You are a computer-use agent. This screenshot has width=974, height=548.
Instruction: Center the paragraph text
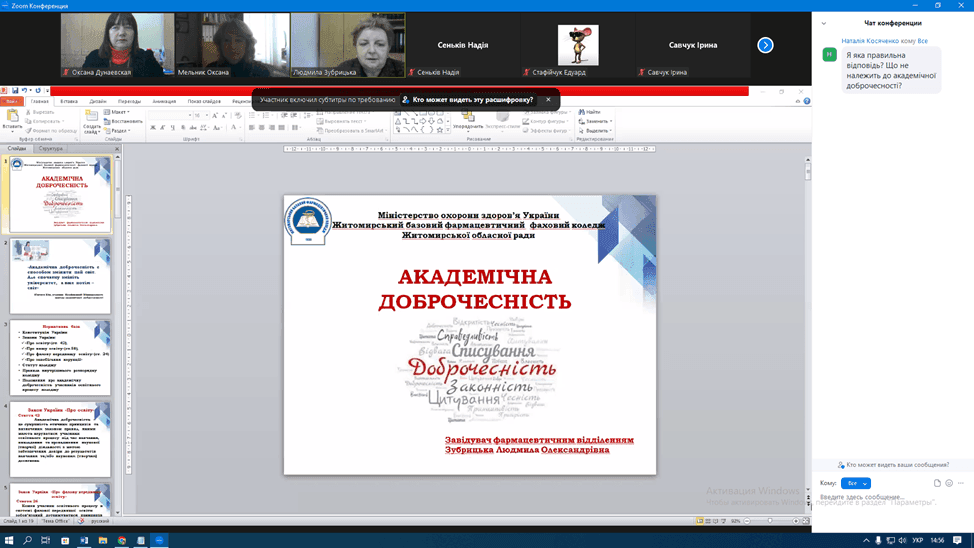tap(262, 127)
